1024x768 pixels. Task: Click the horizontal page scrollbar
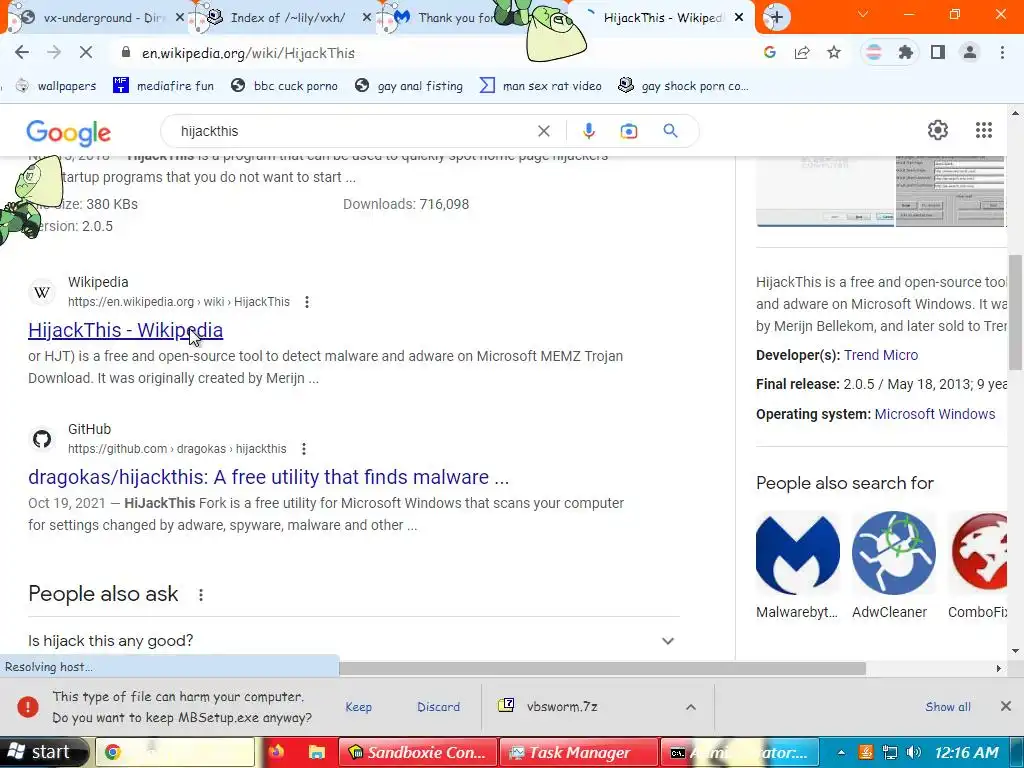pos(602,668)
